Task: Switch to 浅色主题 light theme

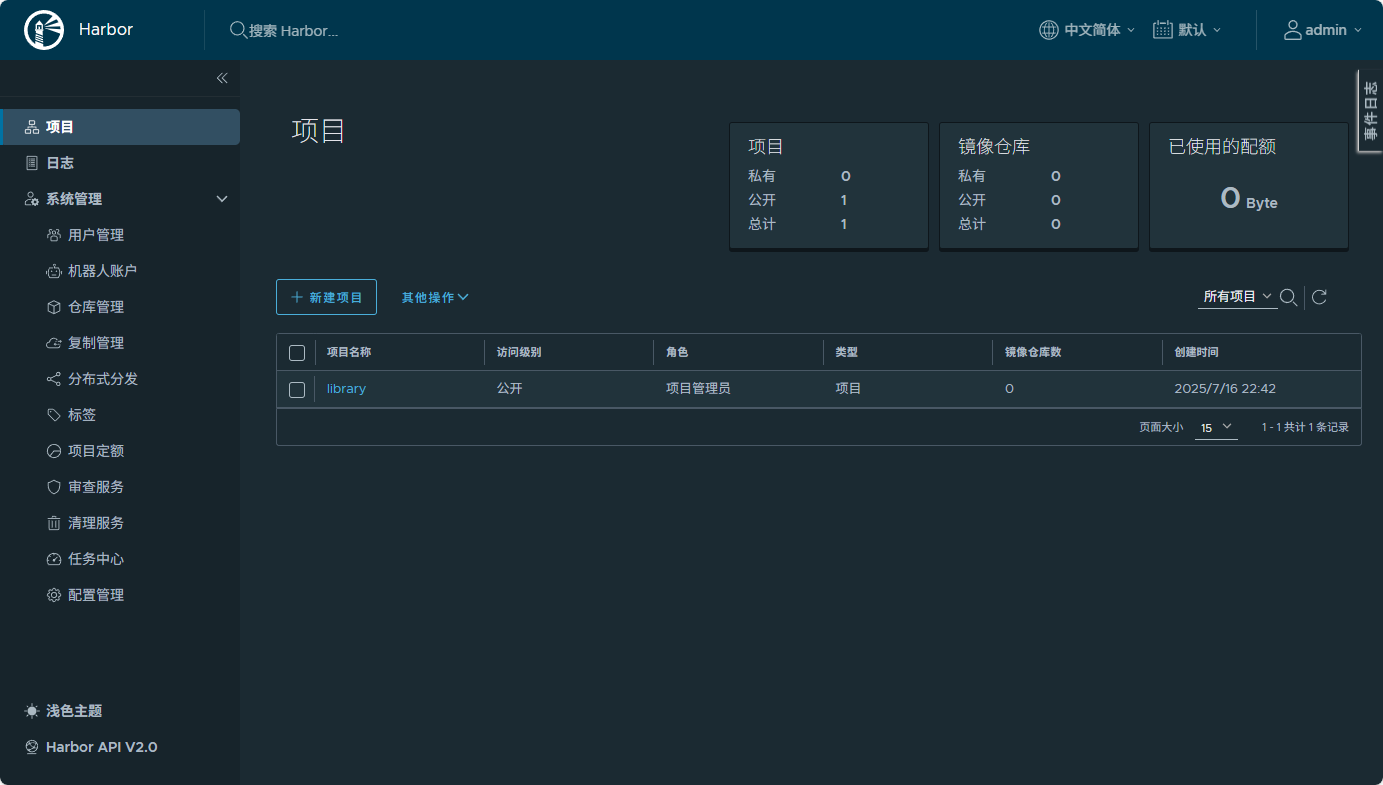Action: pyautogui.click(x=73, y=711)
